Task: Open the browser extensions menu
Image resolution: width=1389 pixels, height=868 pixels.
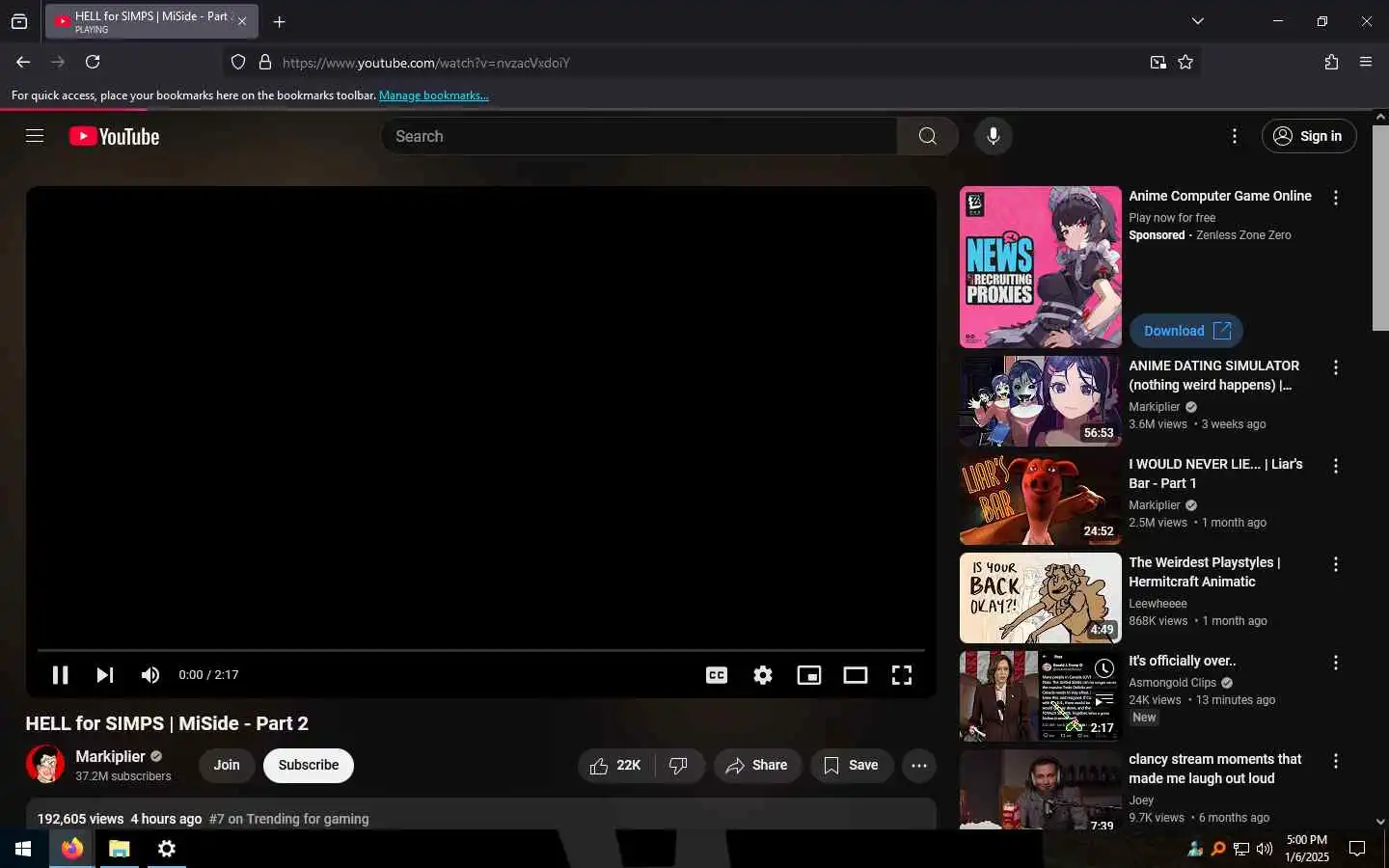Action: (x=1331, y=62)
